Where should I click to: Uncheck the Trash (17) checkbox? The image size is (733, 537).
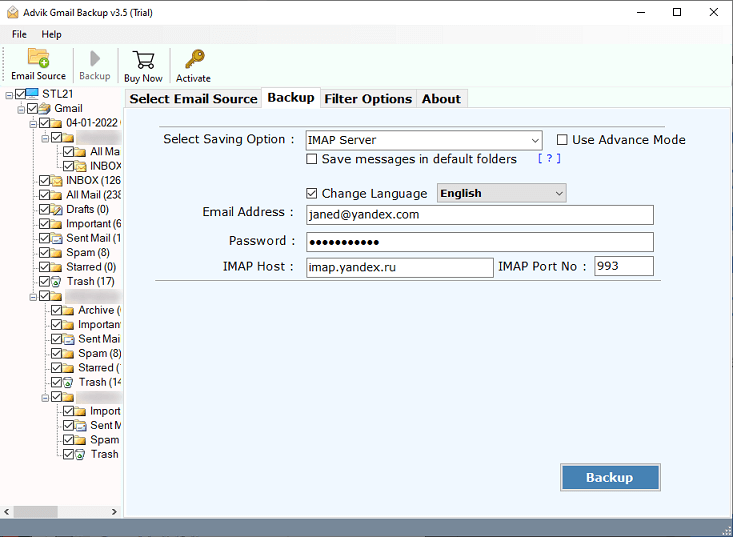(44, 281)
